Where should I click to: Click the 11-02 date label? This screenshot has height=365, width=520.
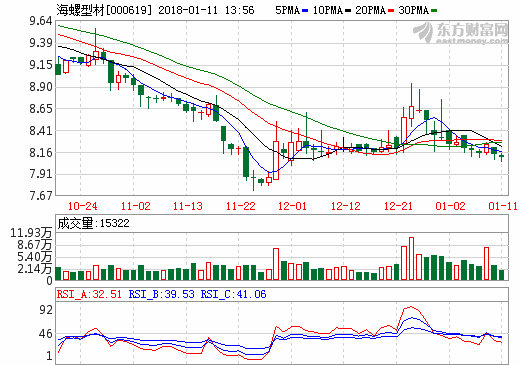pyautogui.click(x=135, y=206)
